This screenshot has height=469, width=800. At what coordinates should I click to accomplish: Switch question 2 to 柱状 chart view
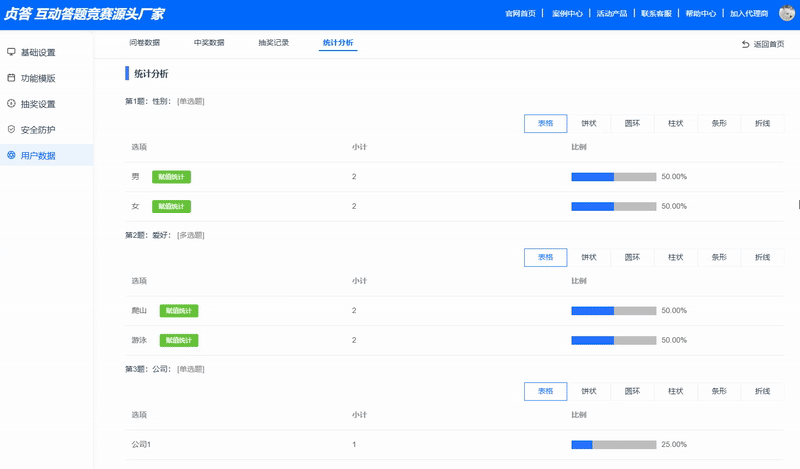pos(676,257)
